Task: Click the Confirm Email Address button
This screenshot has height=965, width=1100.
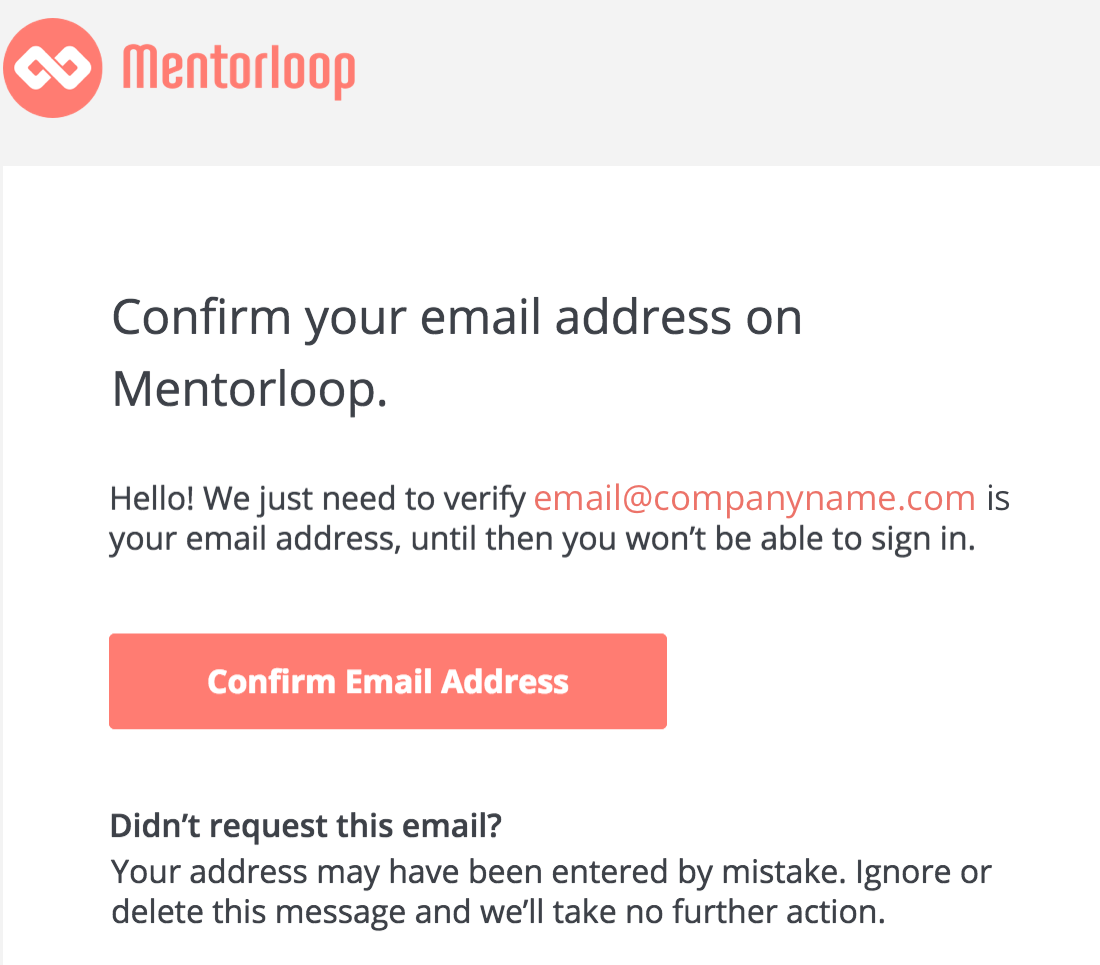Action: (x=388, y=681)
